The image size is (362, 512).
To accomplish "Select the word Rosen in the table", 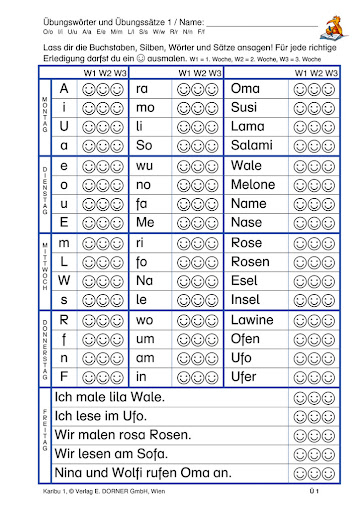I will [250, 262].
